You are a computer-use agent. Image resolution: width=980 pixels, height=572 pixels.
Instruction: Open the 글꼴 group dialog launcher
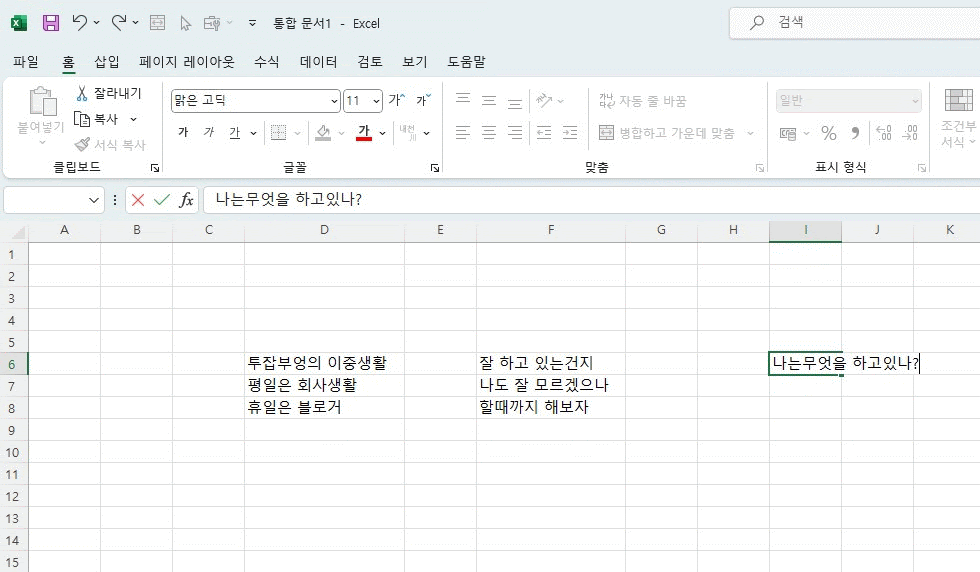[435, 168]
